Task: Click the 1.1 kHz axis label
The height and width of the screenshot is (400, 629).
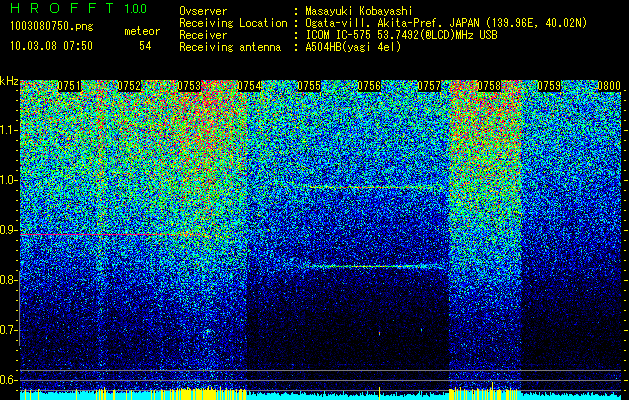Action: click(9, 130)
